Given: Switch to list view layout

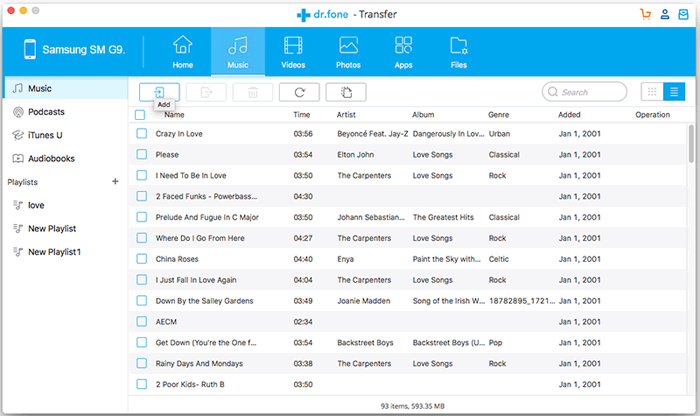Looking at the screenshot, I should (675, 92).
